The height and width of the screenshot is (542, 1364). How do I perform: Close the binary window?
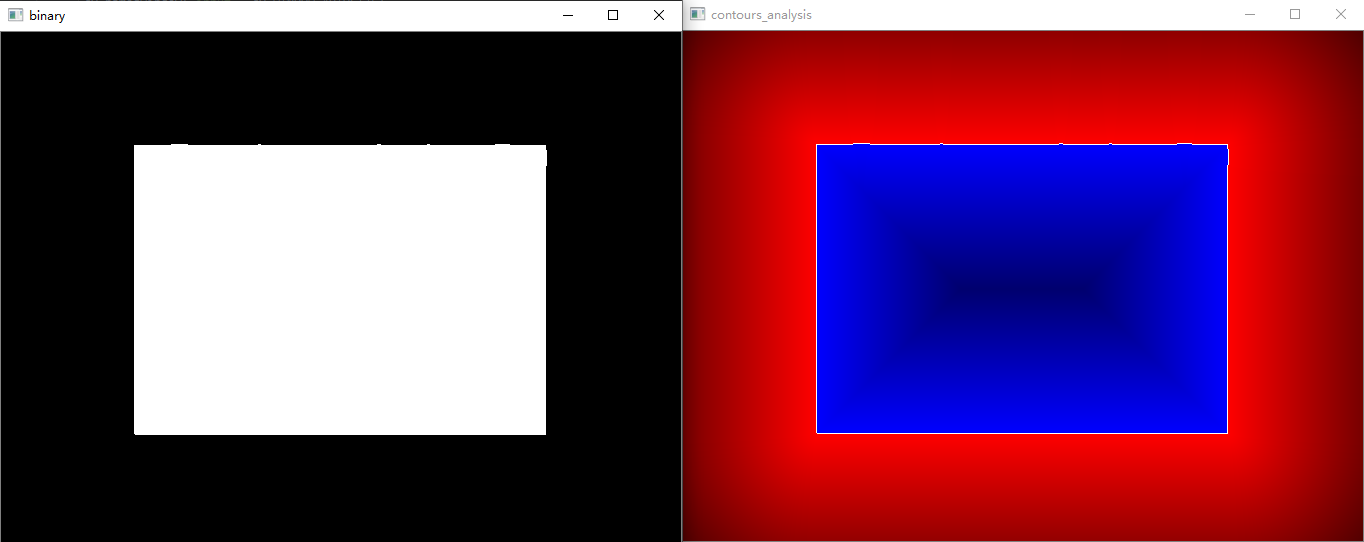click(x=659, y=15)
